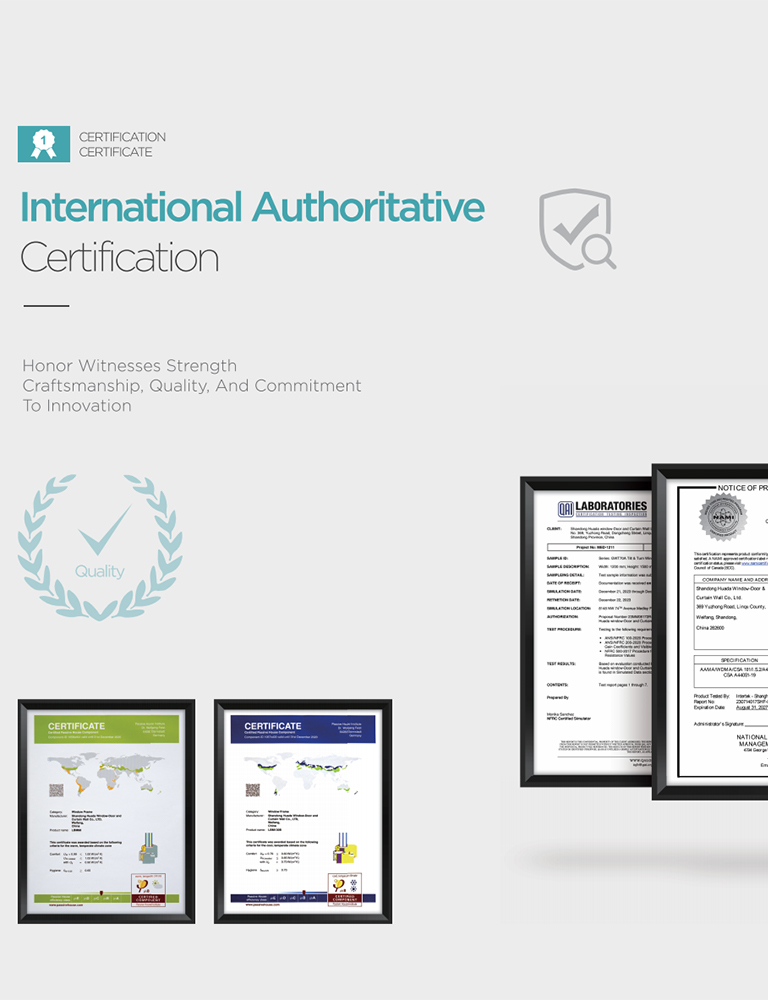The image size is (768, 1000).
Task: Click the 'To Innovation' line
Action: click(77, 406)
